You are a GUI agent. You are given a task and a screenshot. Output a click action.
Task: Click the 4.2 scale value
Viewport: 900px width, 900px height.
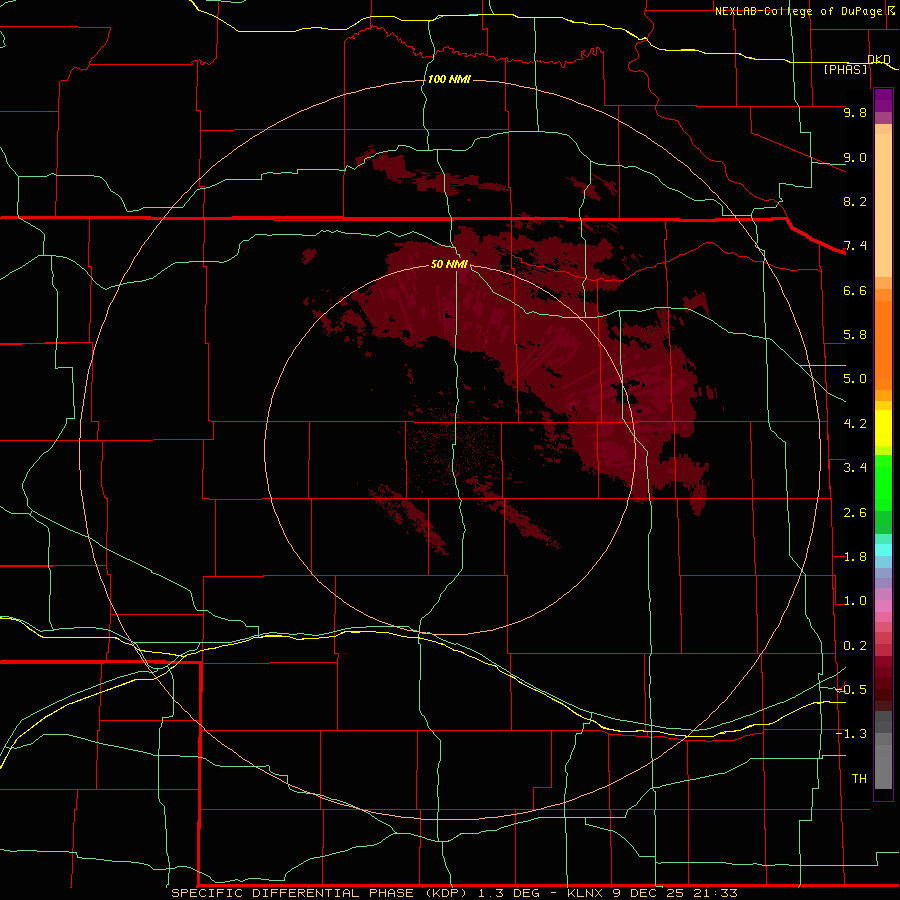855,424
